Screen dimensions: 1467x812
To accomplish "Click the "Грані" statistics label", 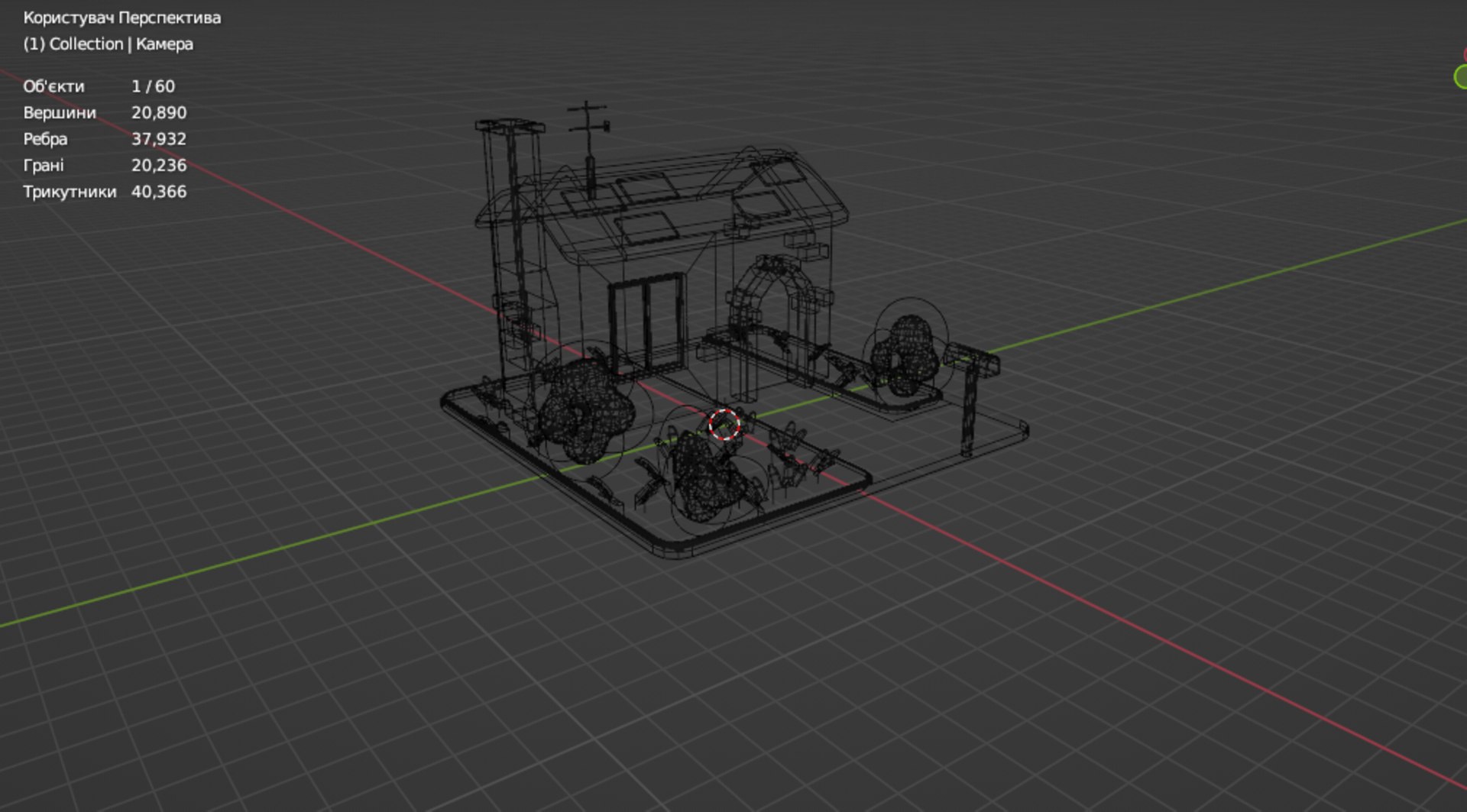I will click(44, 165).
